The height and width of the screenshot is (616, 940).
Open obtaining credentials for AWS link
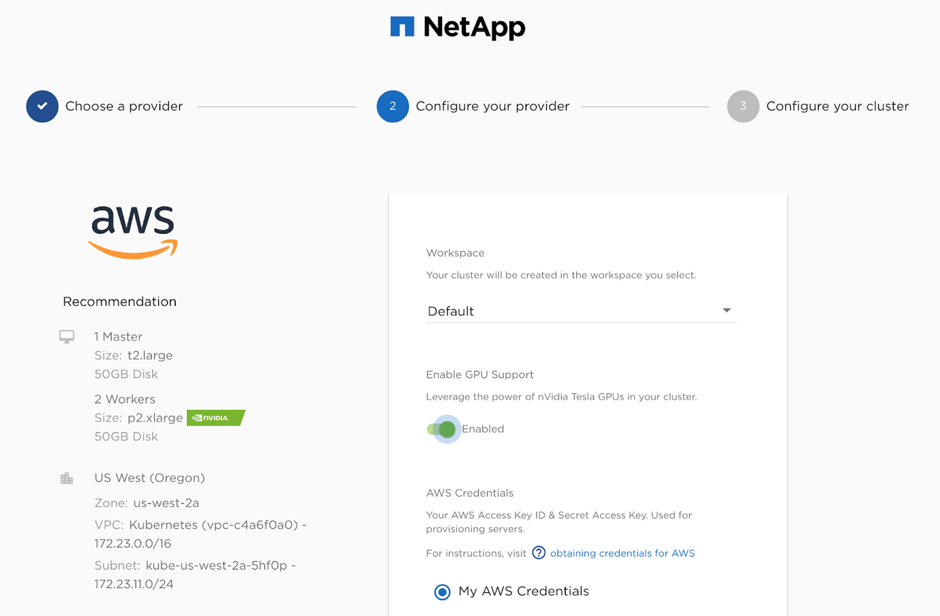coord(622,553)
